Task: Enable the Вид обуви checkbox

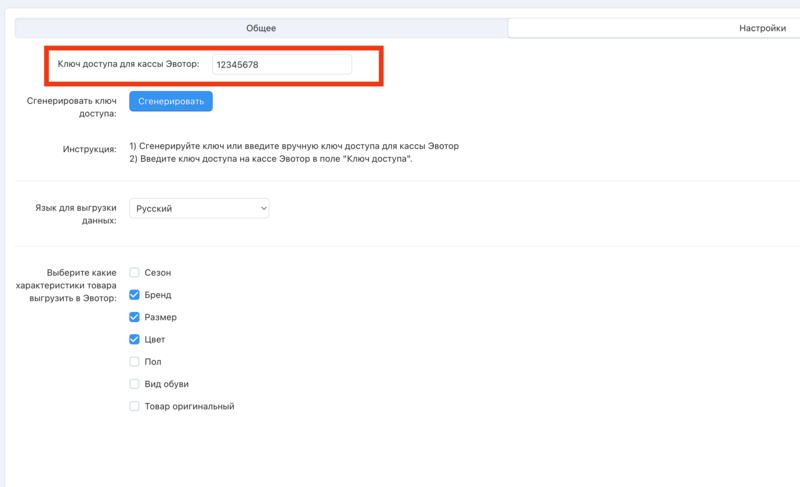Action: click(134, 384)
